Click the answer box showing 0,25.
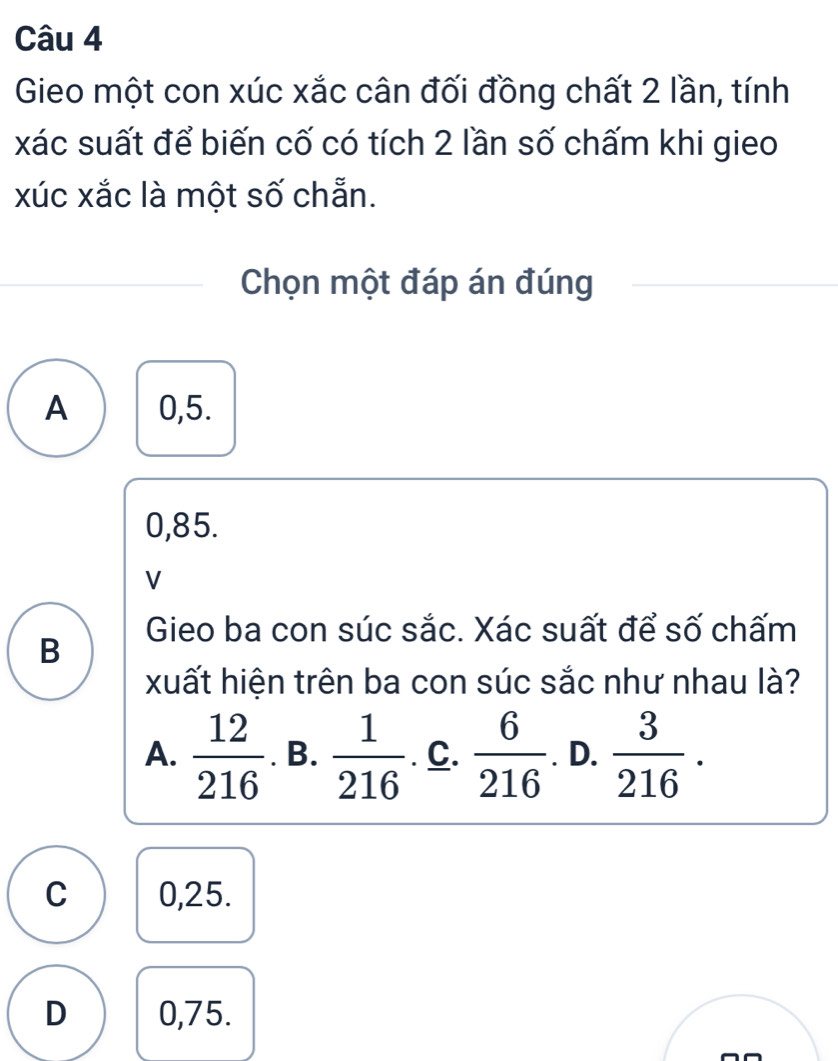 click(x=195, y=895)
